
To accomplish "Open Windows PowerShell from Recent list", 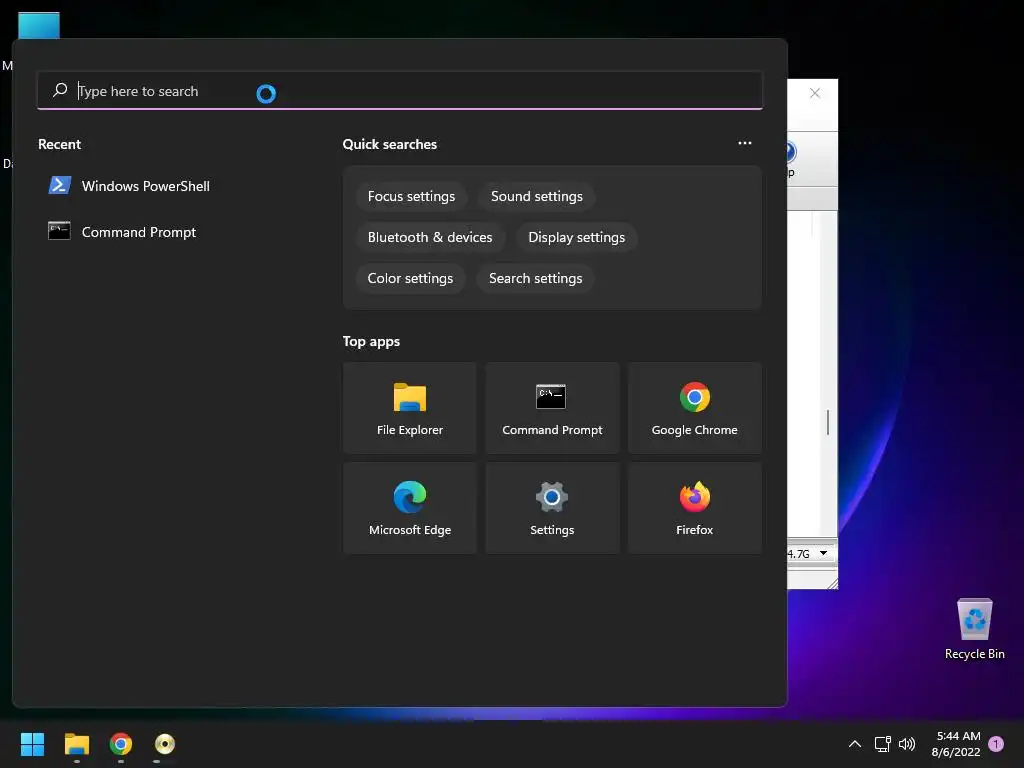I will [x=129, y=186].
